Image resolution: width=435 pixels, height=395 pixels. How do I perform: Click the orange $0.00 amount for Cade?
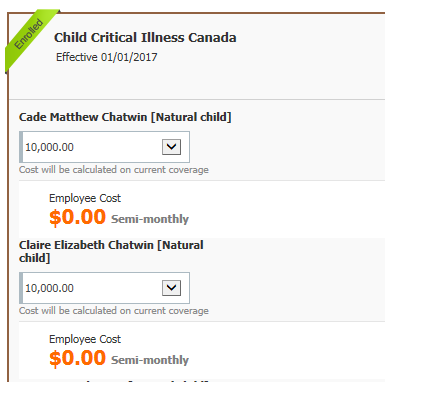[x=77, y=217]
